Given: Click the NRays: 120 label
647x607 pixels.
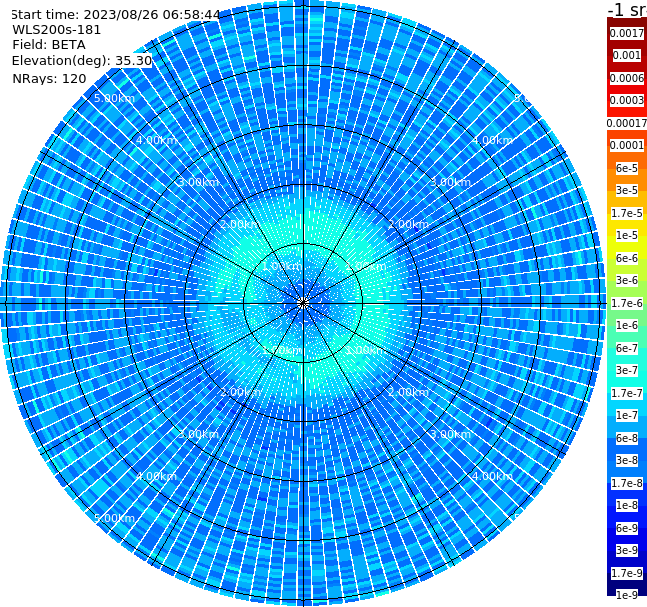Looking at the screenshot, I should point(49,78).
